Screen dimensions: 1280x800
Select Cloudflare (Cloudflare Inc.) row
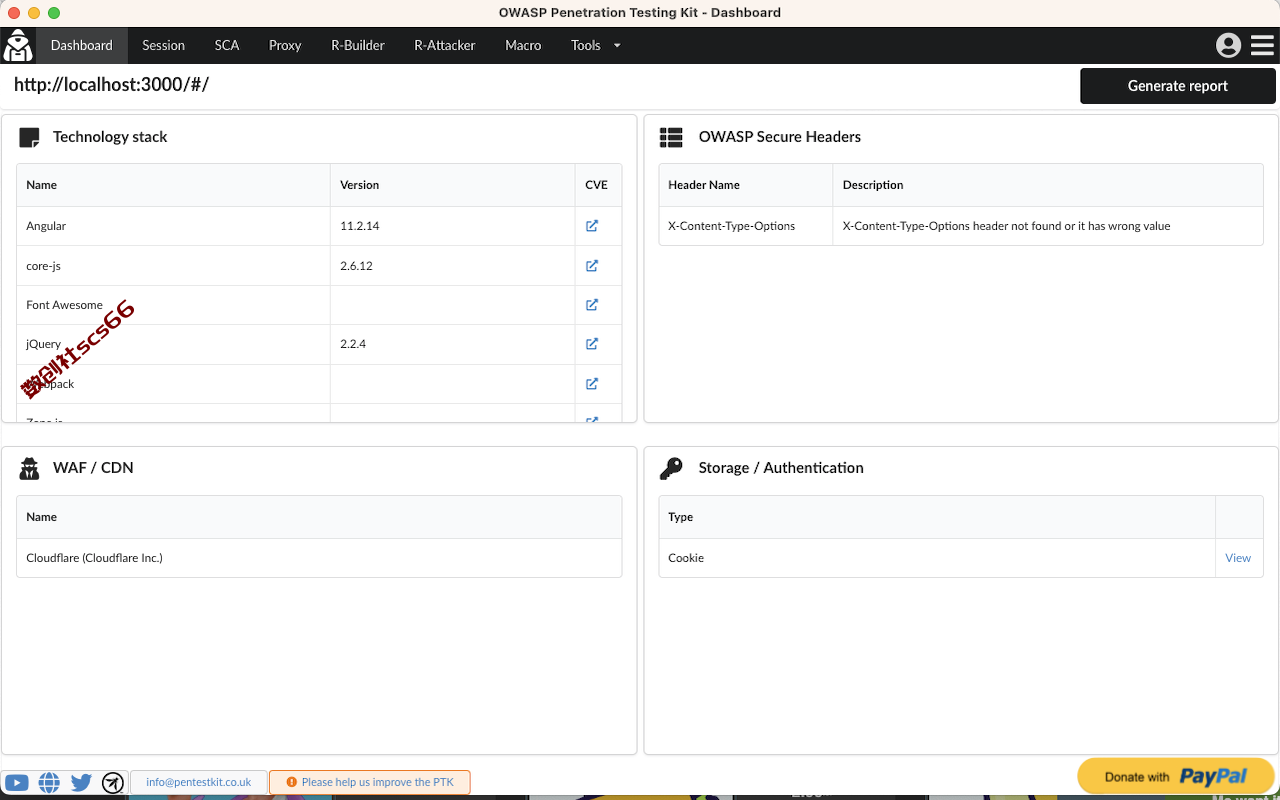point(319,558)
